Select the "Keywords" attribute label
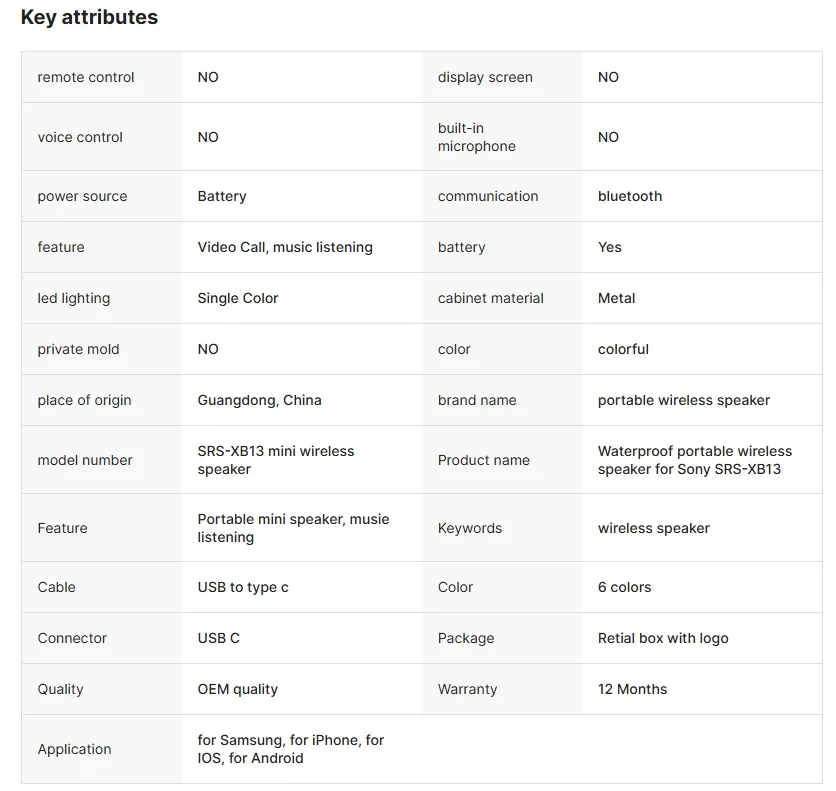This screenshot has height=791, width=836. (x=470, y=528)
